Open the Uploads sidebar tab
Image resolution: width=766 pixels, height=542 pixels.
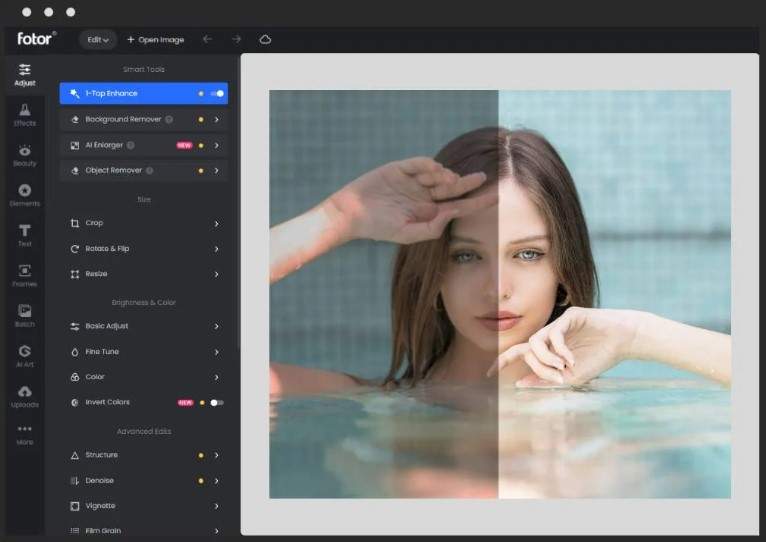click(x=24, y=396)
